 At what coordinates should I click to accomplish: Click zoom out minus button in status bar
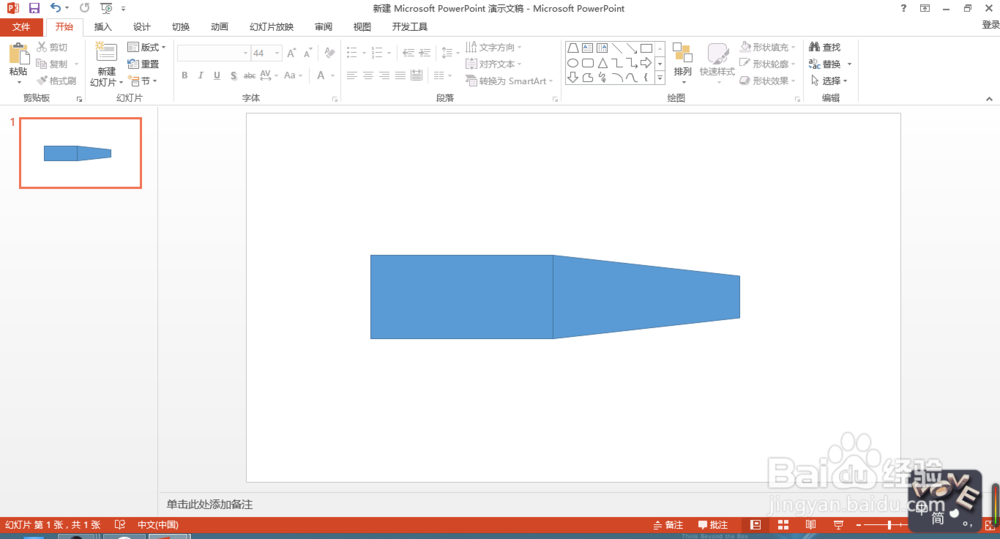click(859, 525)
